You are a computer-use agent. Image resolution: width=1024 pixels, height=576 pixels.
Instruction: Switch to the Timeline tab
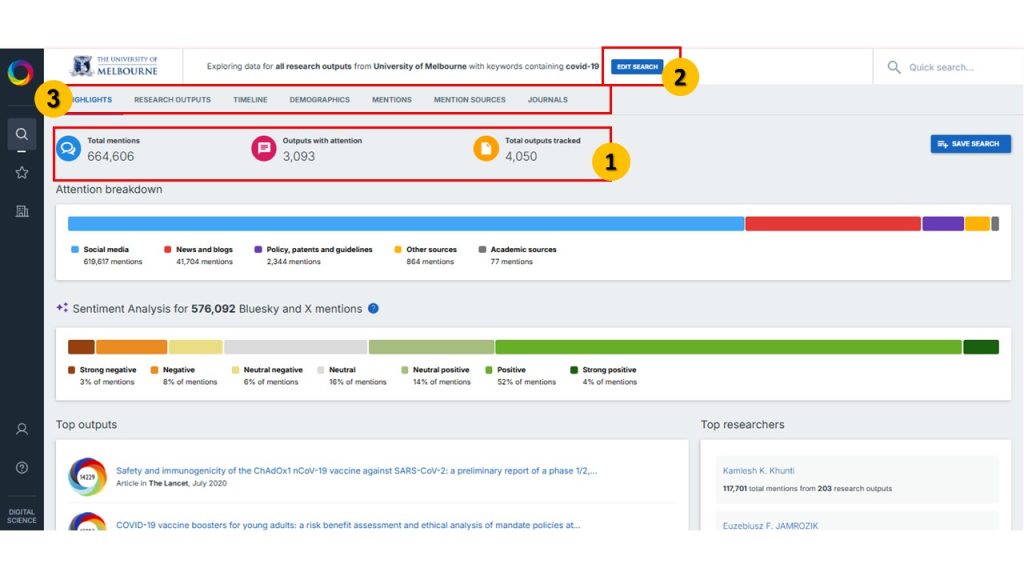[x=250, y=100]
